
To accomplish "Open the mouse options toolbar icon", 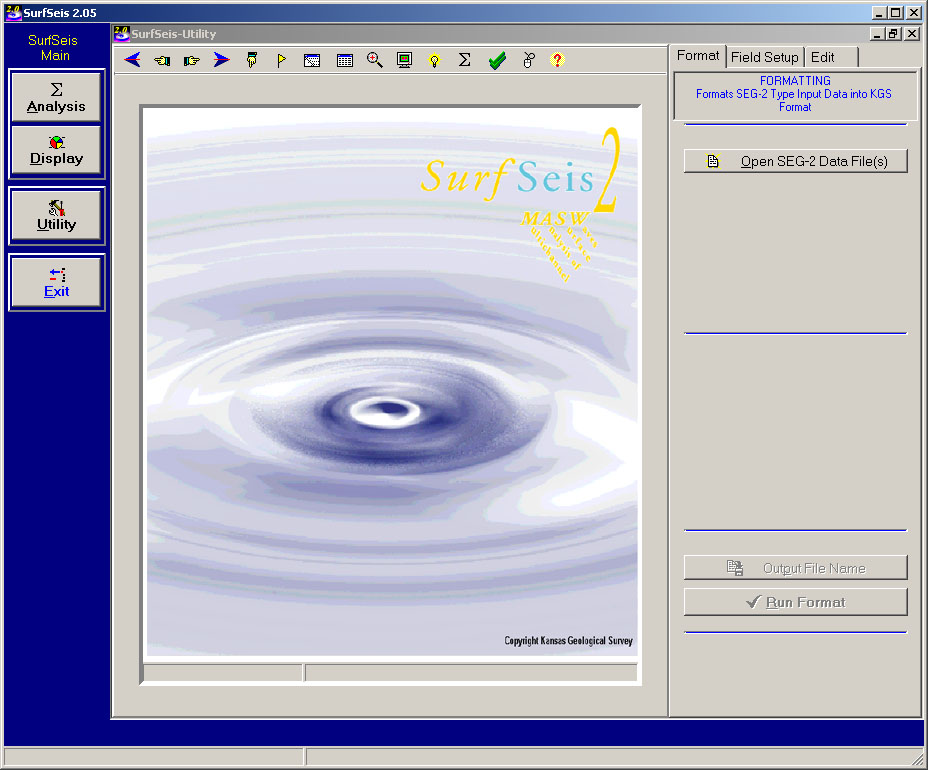I will click(528, 60).
